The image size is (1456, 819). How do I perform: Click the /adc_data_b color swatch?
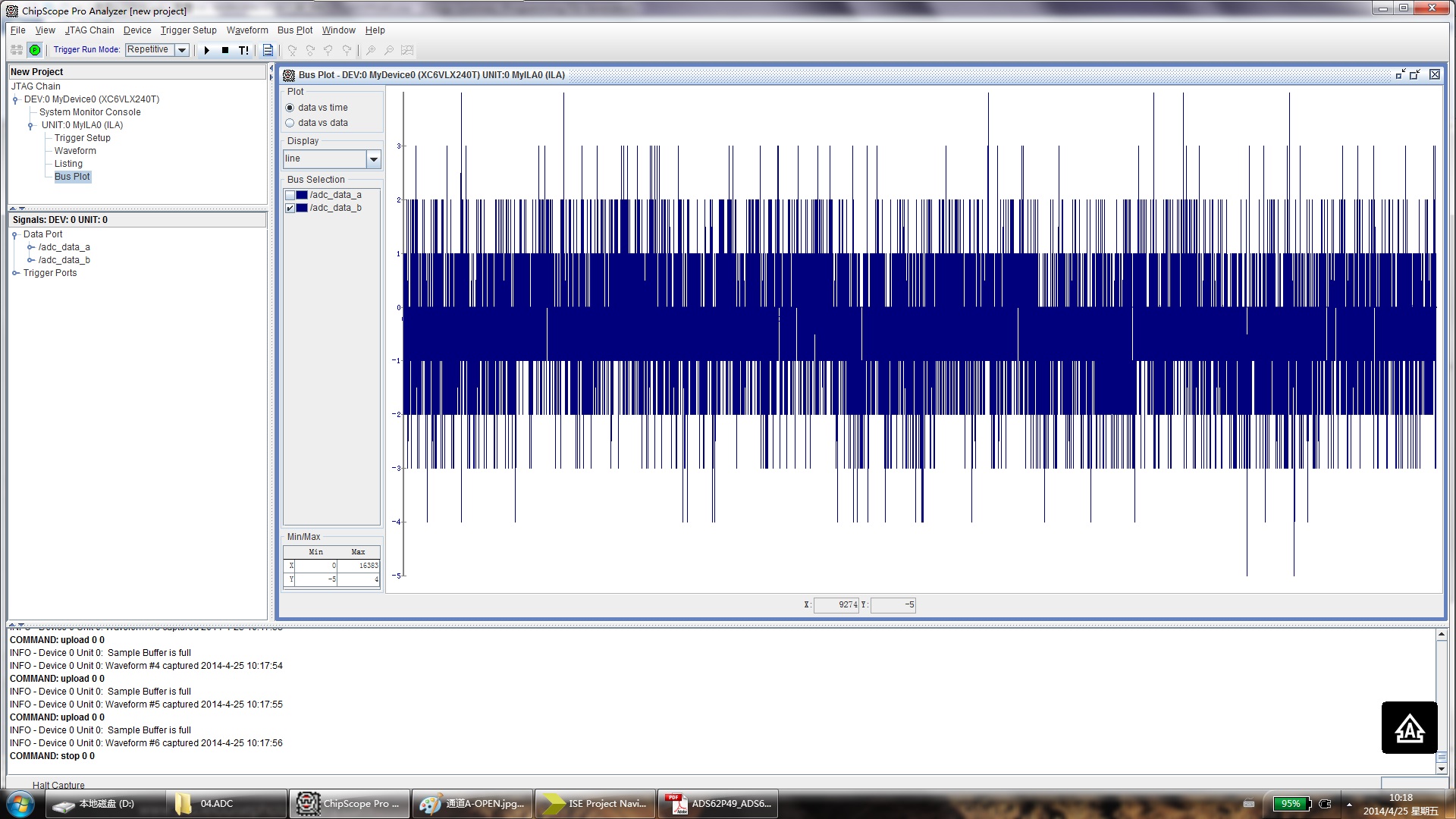point(302,208)
